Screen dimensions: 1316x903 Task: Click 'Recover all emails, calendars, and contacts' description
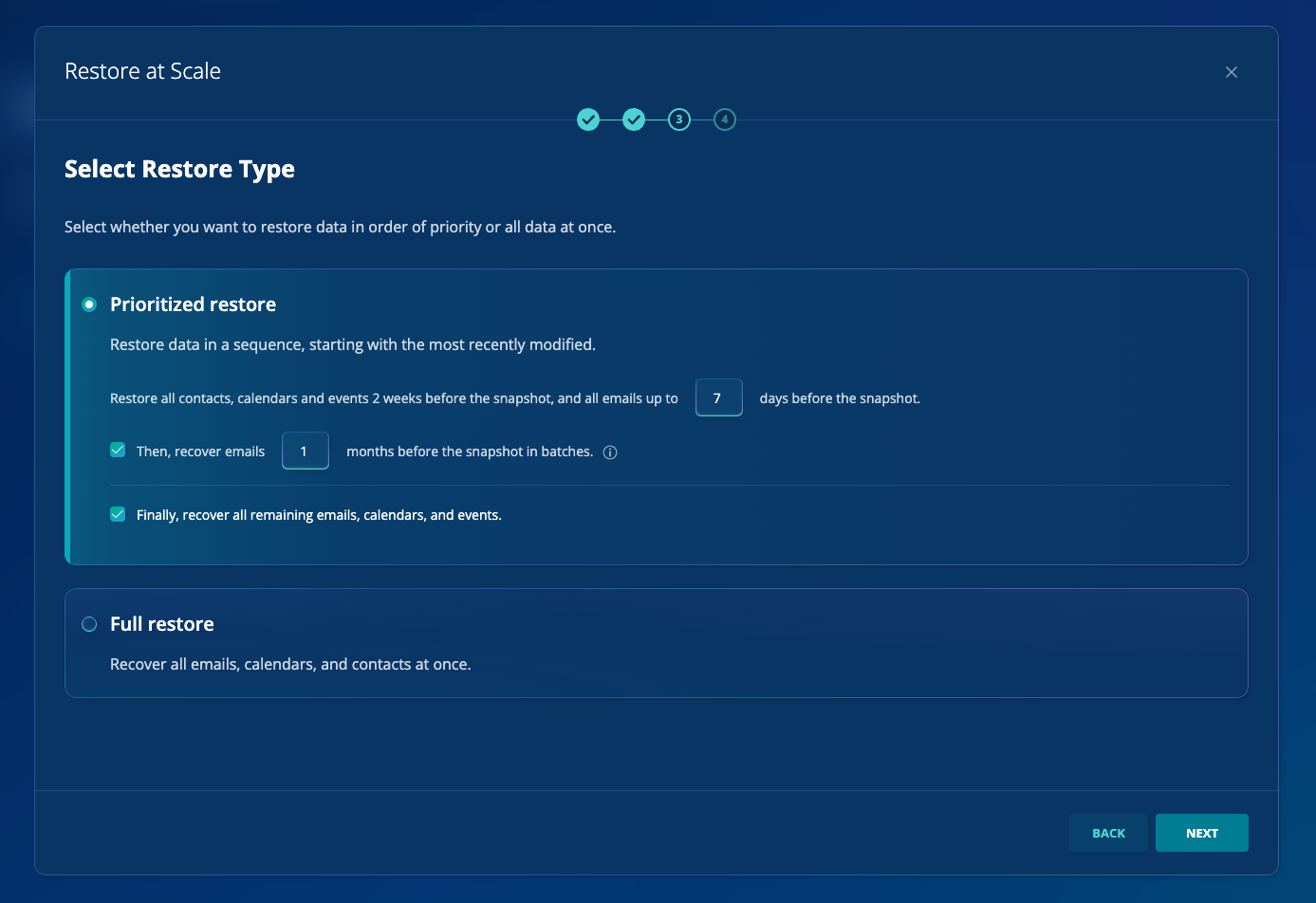(290, 664)
